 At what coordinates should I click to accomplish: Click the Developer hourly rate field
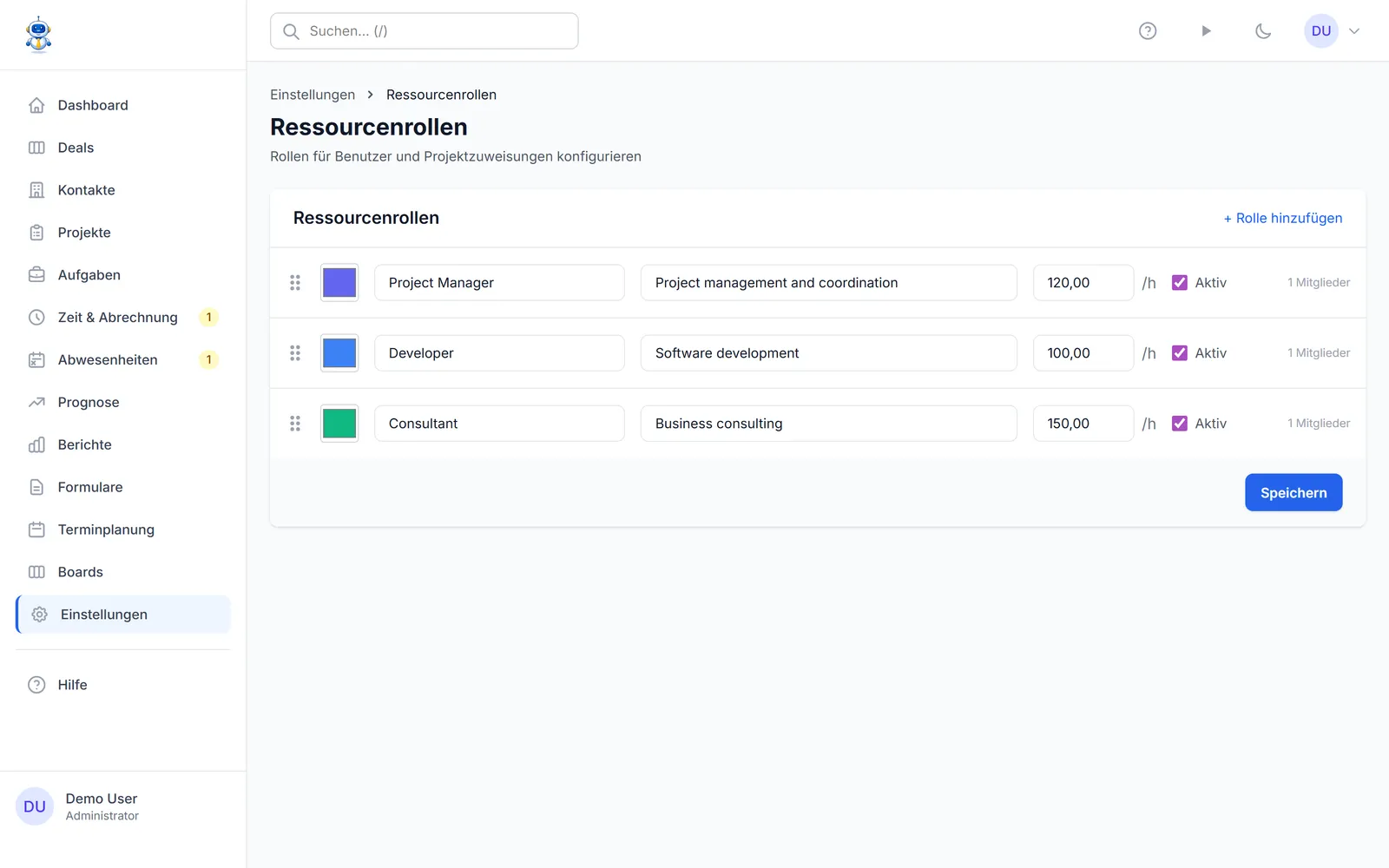point(1083,353)
